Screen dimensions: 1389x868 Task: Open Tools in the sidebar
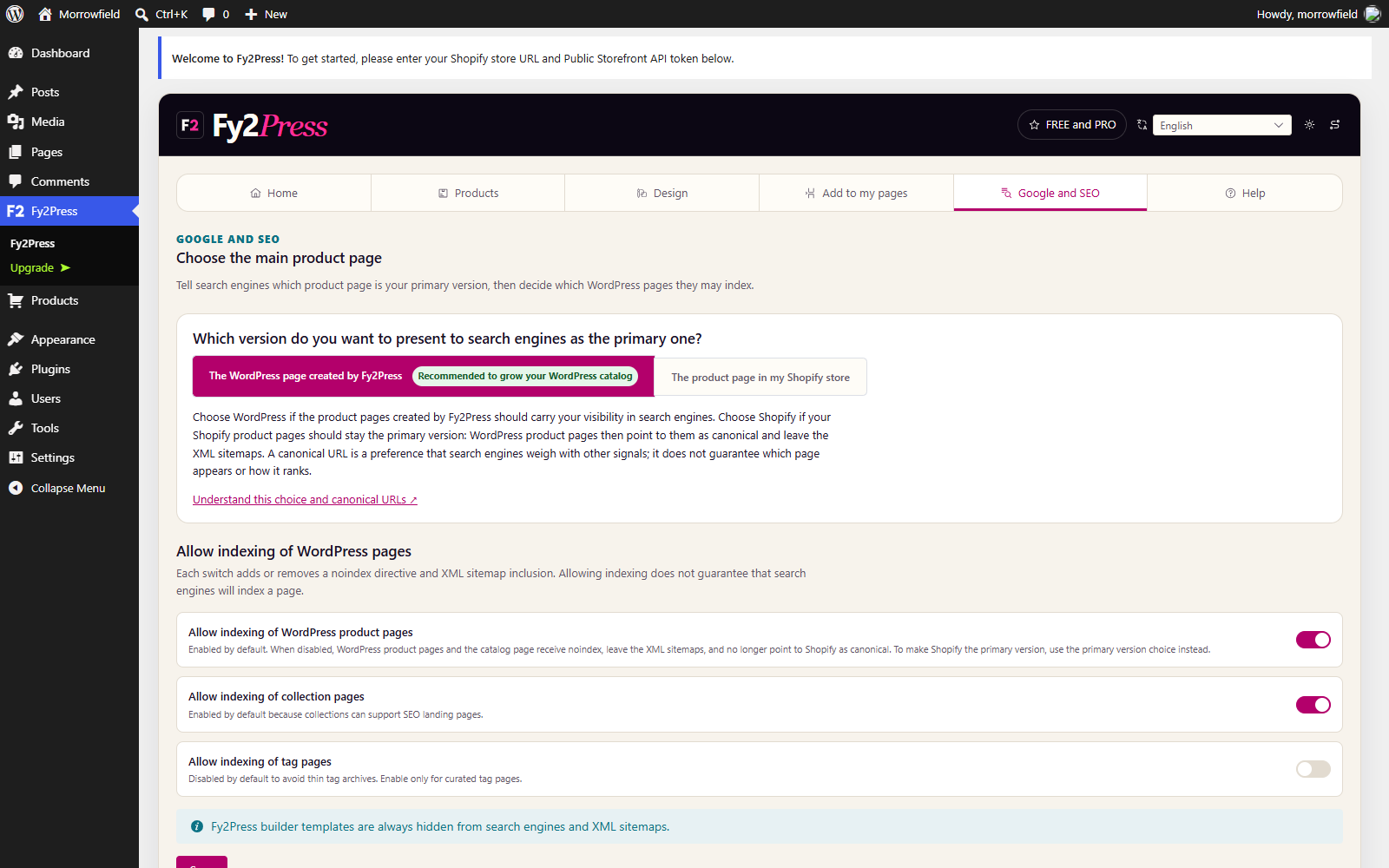69,428
